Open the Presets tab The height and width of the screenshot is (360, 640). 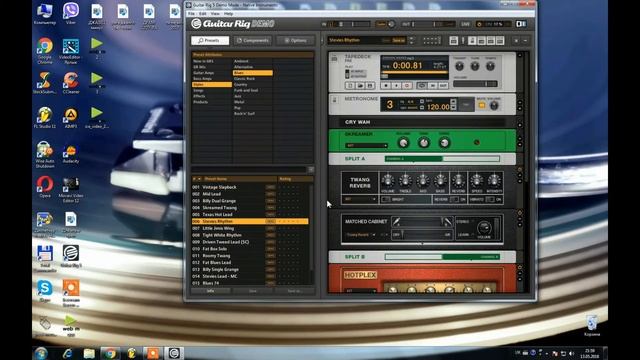click(210, 40)
